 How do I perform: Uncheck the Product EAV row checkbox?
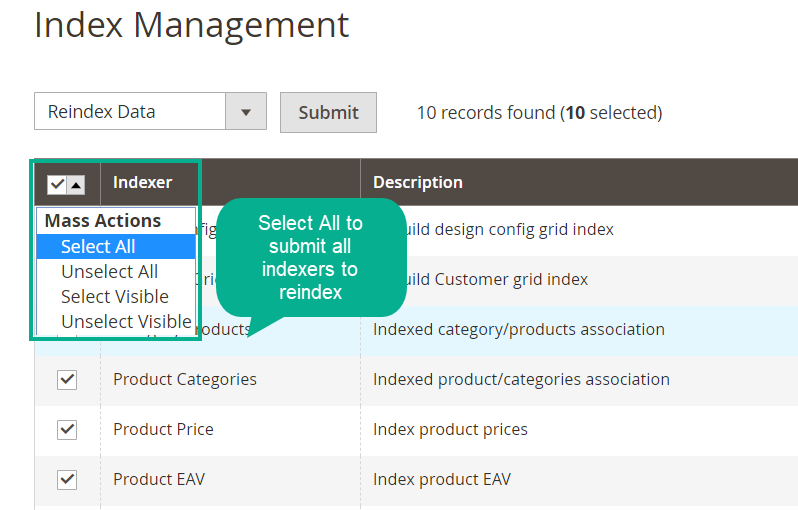[x=67, y=479]
